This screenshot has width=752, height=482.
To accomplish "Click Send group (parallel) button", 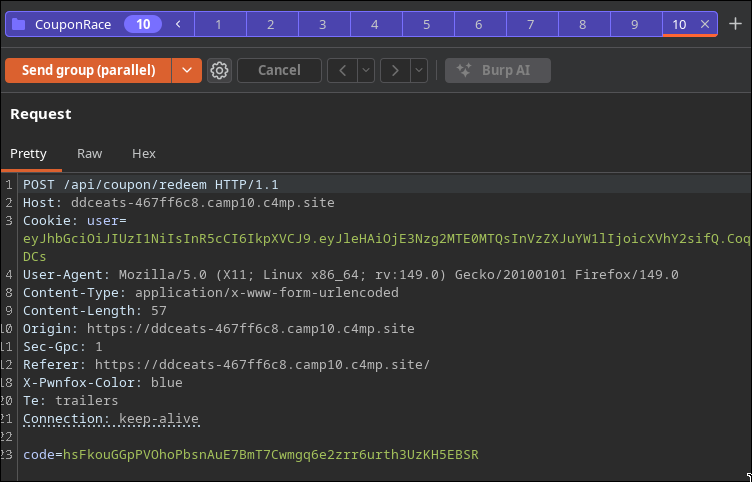I will tap(88, 71).
